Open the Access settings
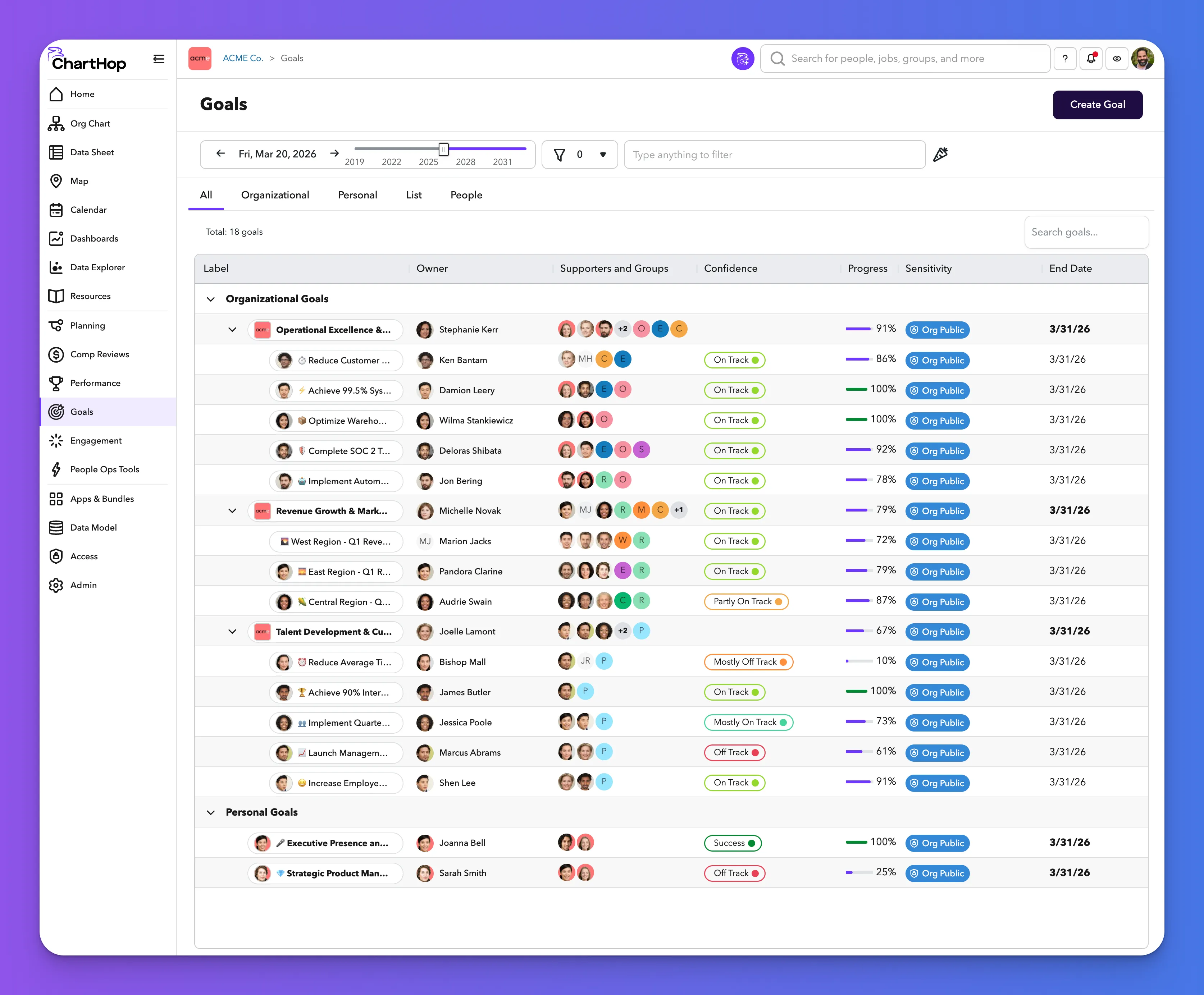 (108, 556)
